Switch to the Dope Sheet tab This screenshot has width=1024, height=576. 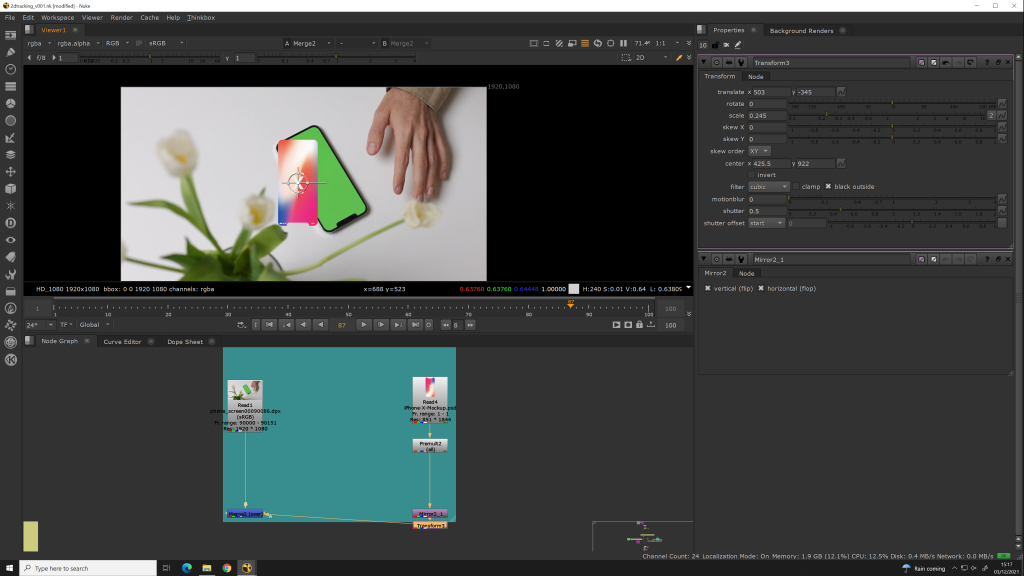coord(185,342)
